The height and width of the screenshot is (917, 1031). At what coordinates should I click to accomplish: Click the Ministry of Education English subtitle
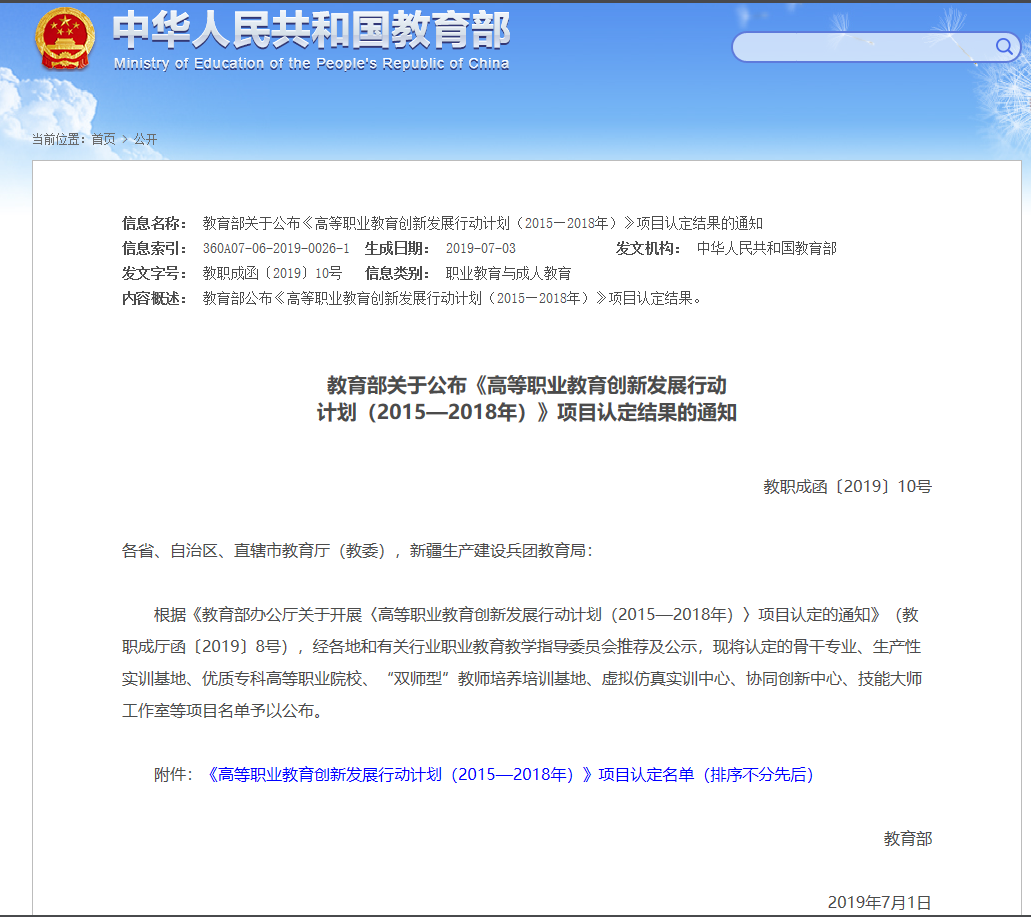(311, 64)
